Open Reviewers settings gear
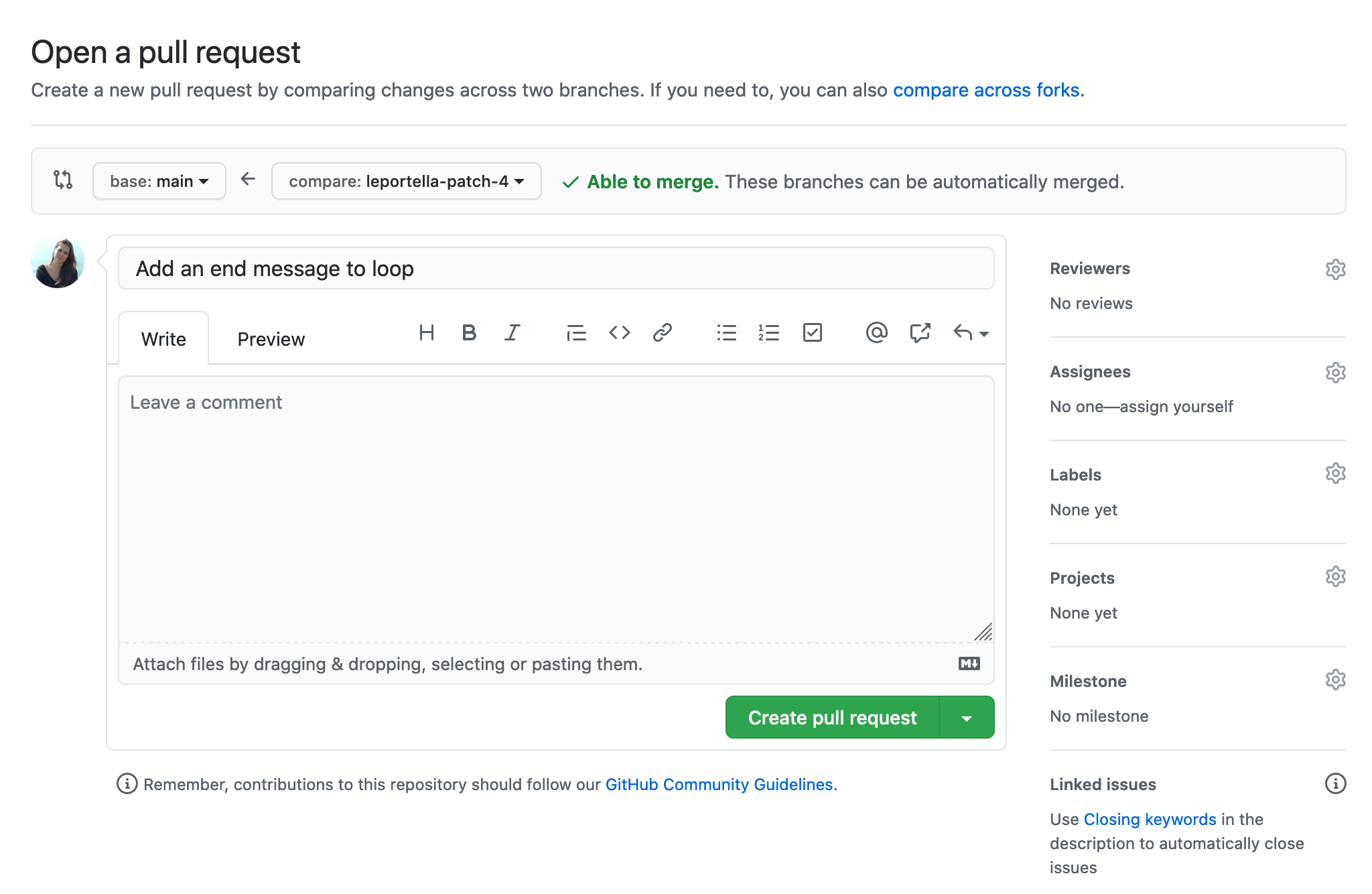Image resolution: width=1372 pixels, height=894 pixels. point(1336,269)
